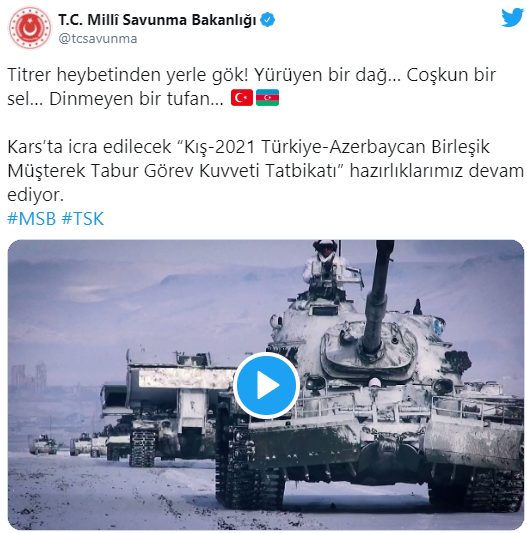Viewport: 527px width, 533px height.
Task: Click the word "ediyor." ending the tweet
Action: (35, 195)
